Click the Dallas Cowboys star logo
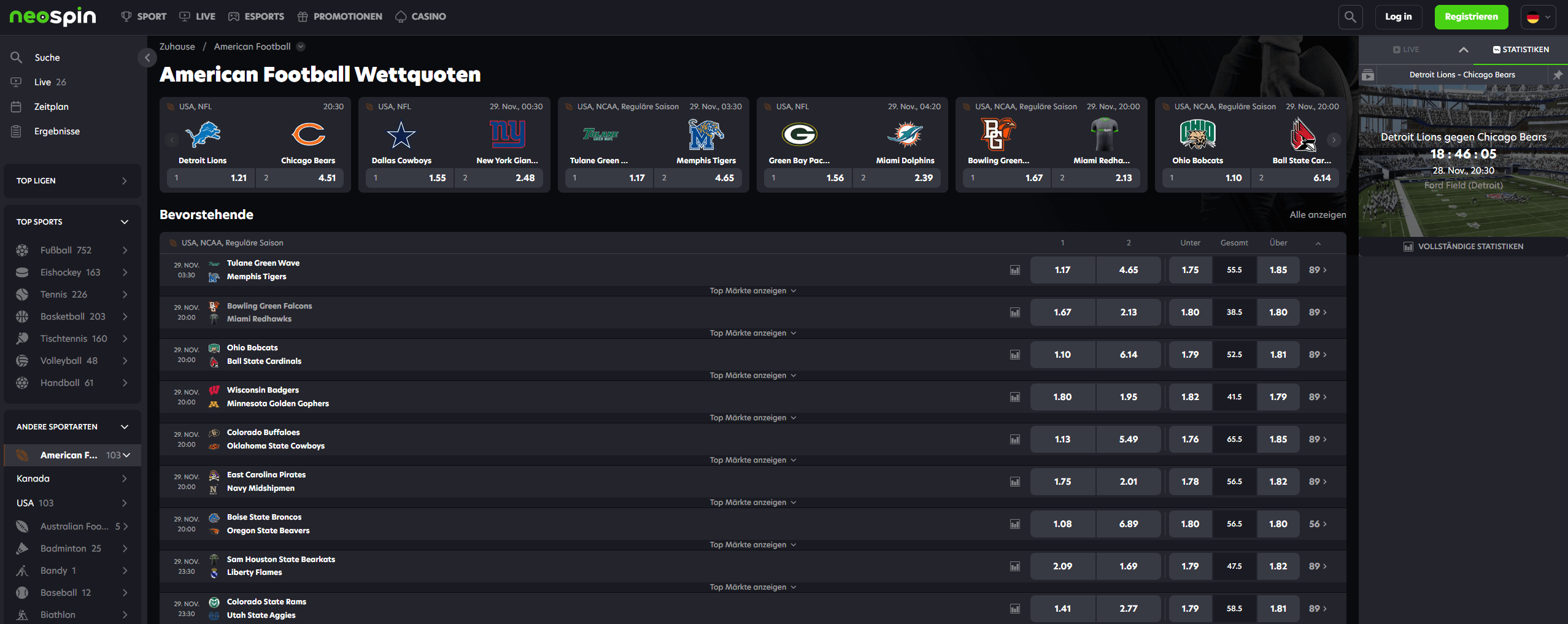The height and width of the screenshot is (624, 1568). click(x=401, y=134)
